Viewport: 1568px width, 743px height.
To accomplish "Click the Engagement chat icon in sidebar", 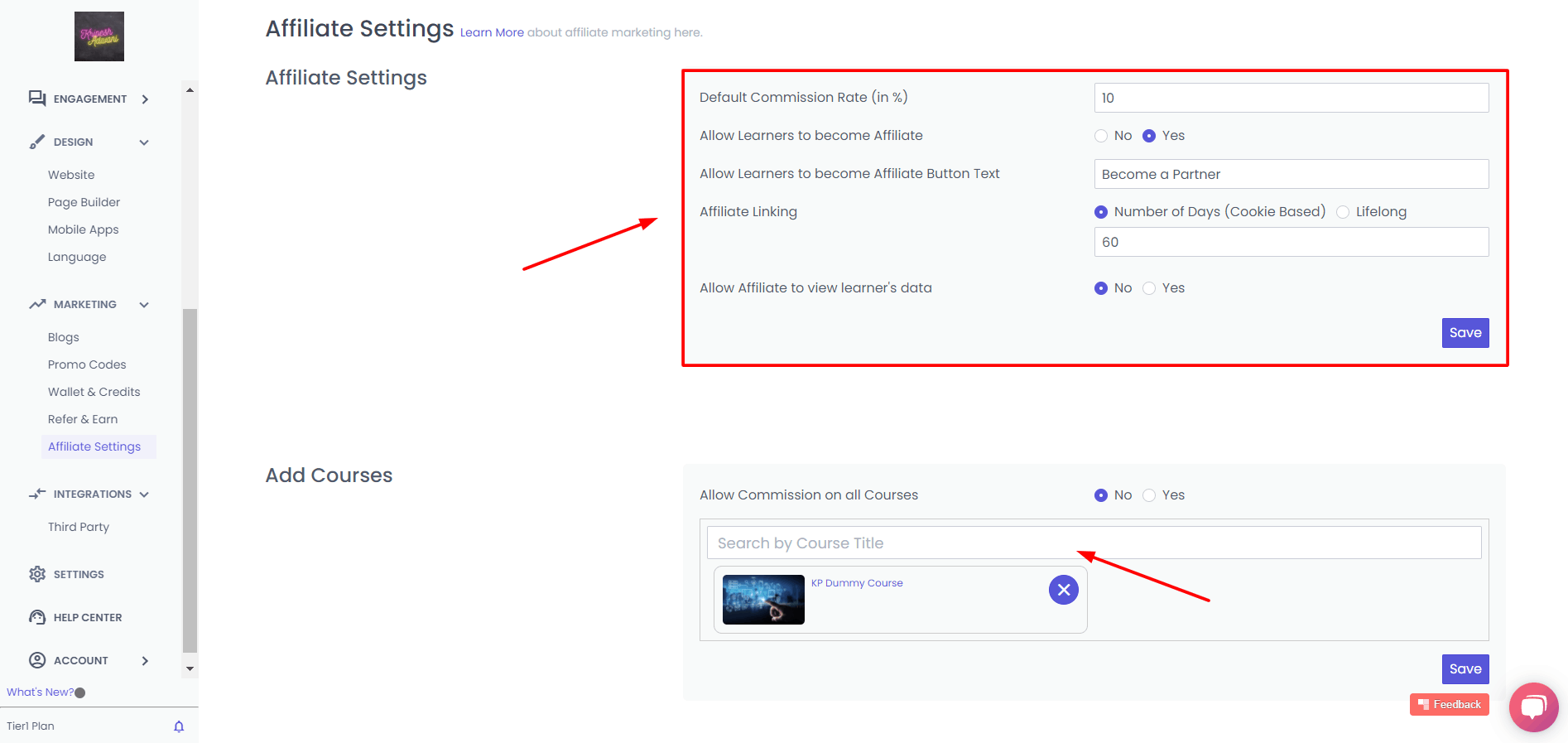I will 37,99.
